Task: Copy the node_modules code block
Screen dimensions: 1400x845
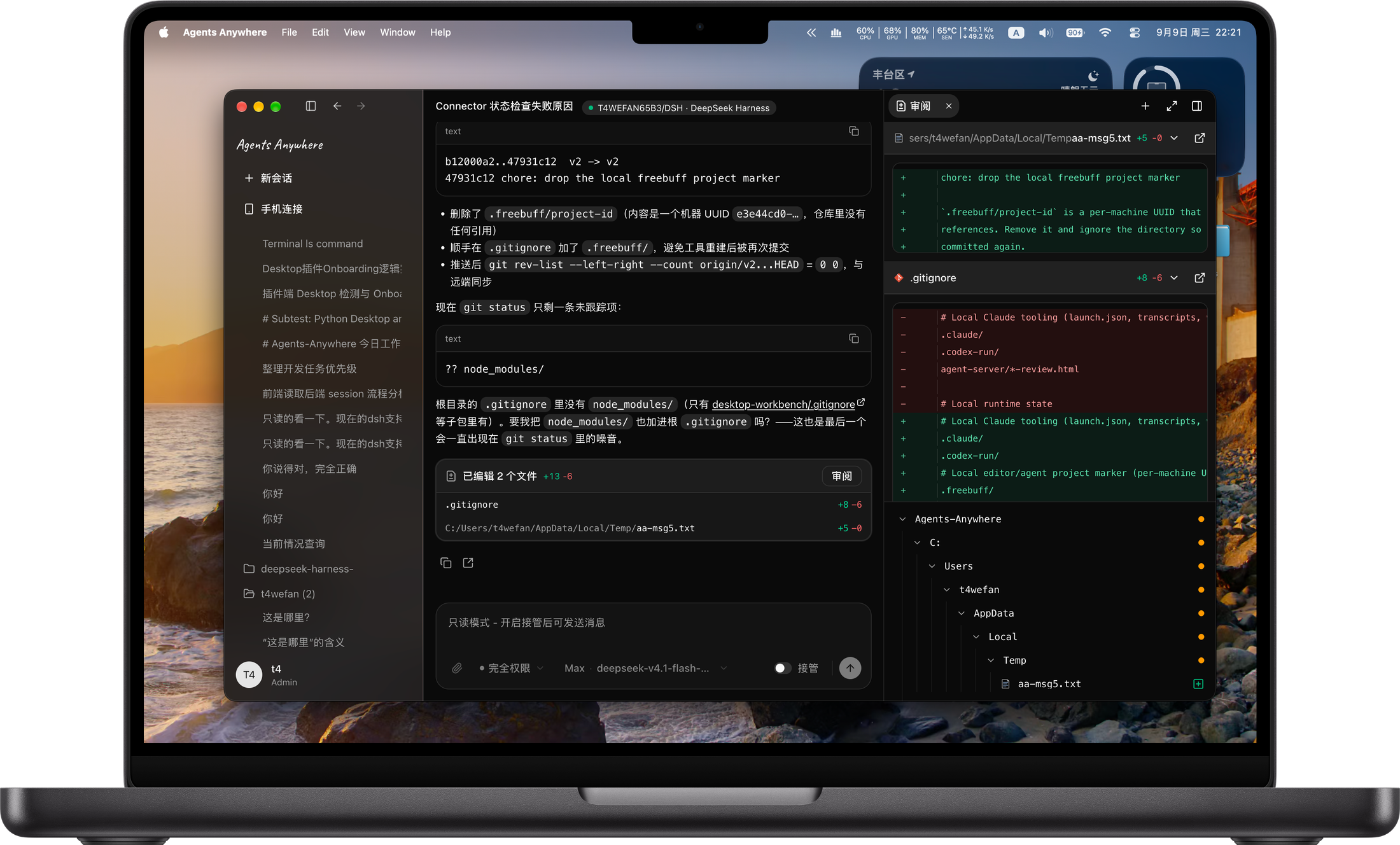Action: pyautogui.click(x=854, y=339)
